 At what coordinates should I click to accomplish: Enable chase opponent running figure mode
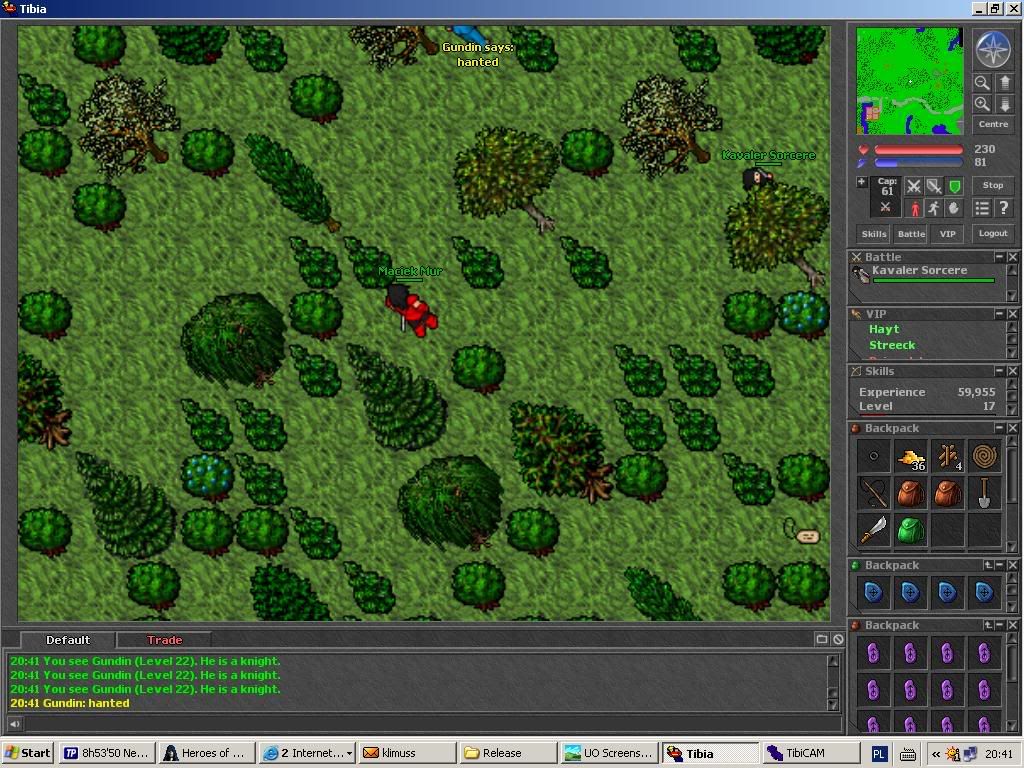(934, 208)
